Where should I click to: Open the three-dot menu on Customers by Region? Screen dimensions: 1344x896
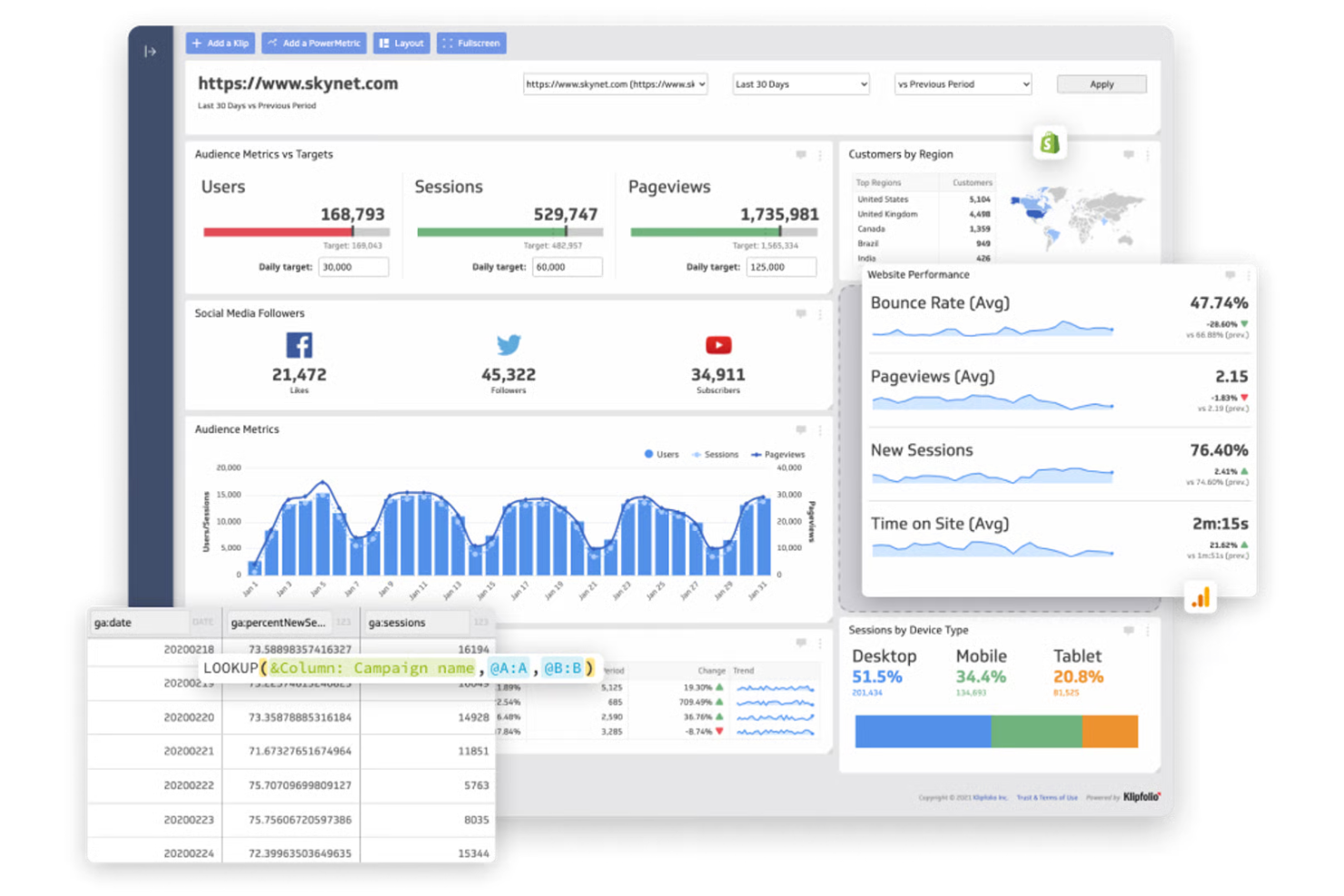click(1148, 154)
